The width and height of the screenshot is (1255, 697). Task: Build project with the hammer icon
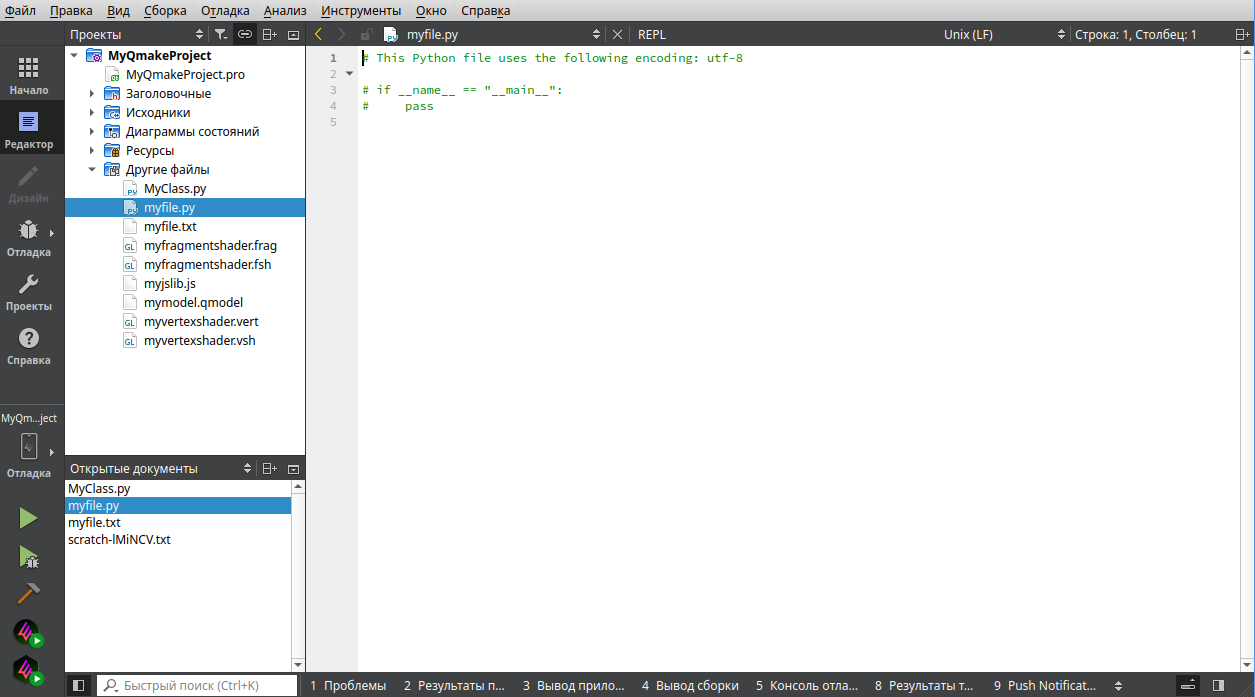pos(28,593)
